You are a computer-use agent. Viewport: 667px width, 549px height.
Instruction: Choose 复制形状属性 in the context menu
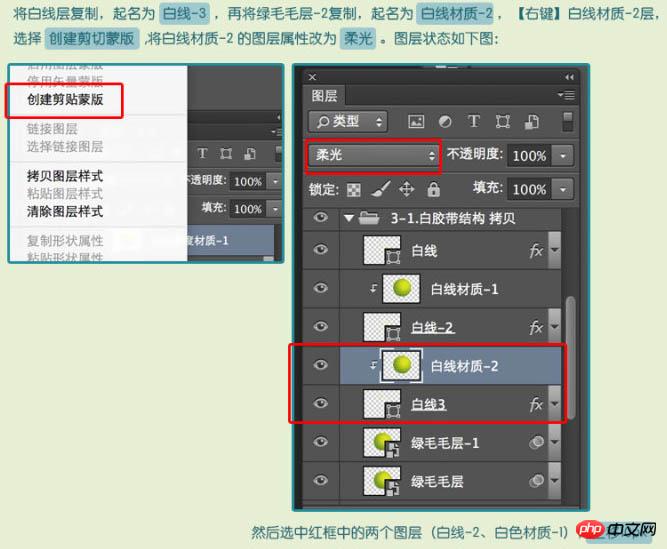click(65, 241)
